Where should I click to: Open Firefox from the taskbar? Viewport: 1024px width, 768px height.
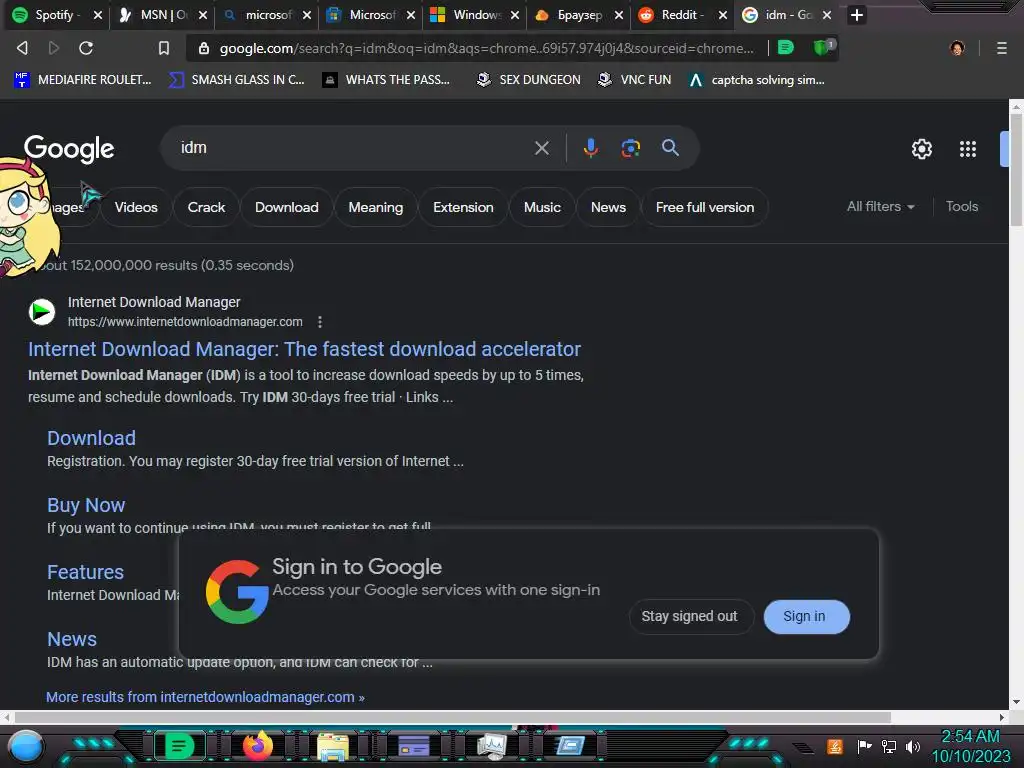pyautogui.click(x=257, y=746)
